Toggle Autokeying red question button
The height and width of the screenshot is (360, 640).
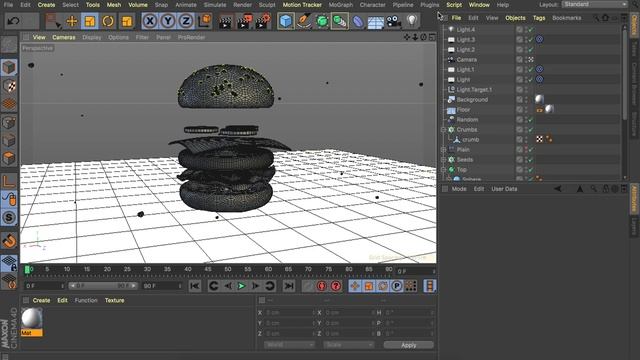tap(336, 286)
